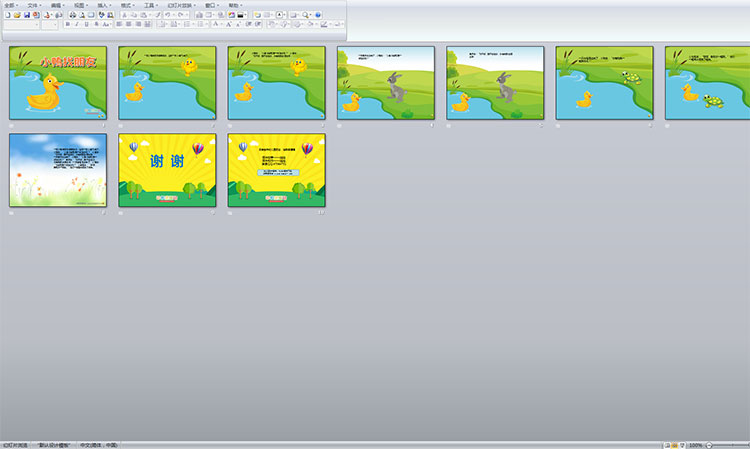Image resolution: width=750 pixels, height=449 pixels.
Task: Toggle Underline formatting
Action: [x=86, y=24]
